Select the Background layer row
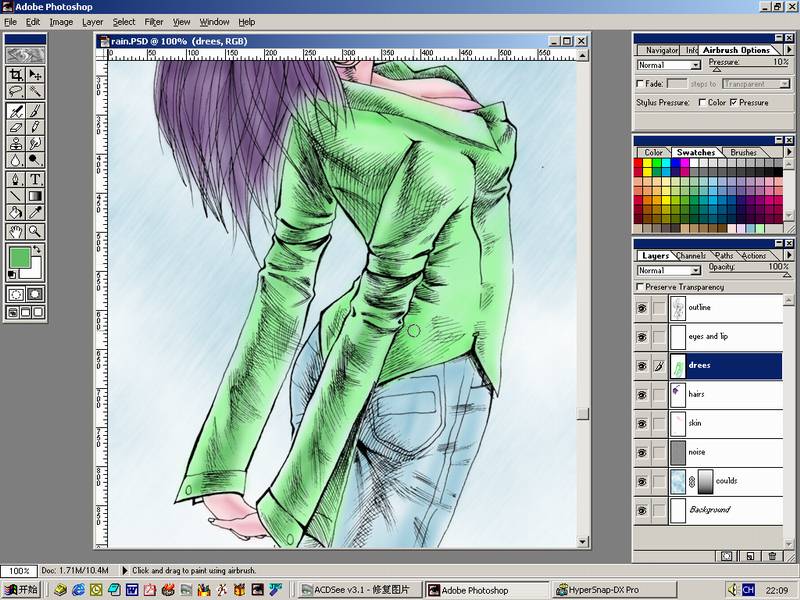The width and height of the screenshot is (800, 600). pos(726,510)
